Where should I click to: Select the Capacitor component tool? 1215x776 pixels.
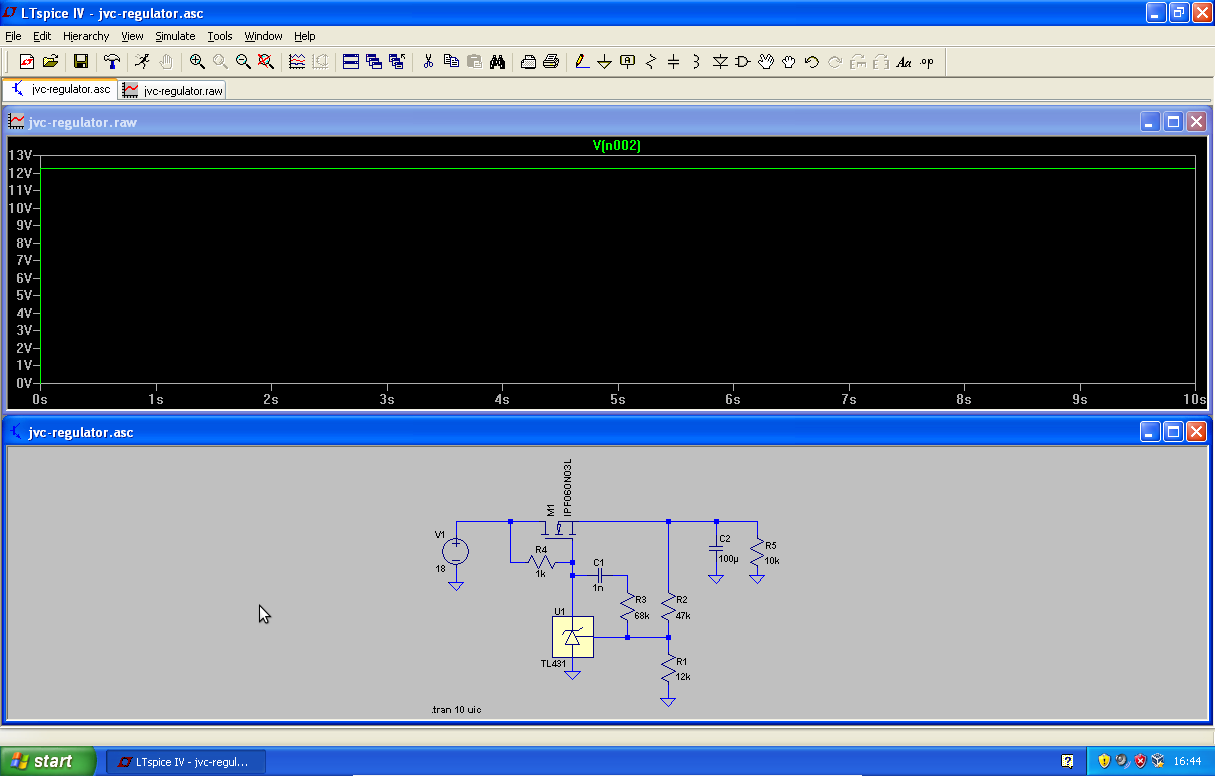pyautogui.click(x=673, y=62)
